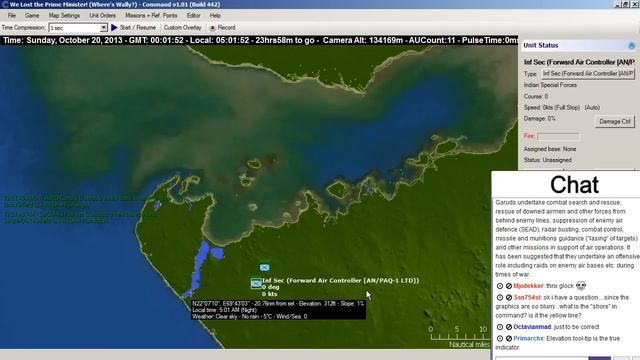Viewport: 640px width, 360px height.
Task: Click the Damage Ctrl button
Action: coord(615,122)
